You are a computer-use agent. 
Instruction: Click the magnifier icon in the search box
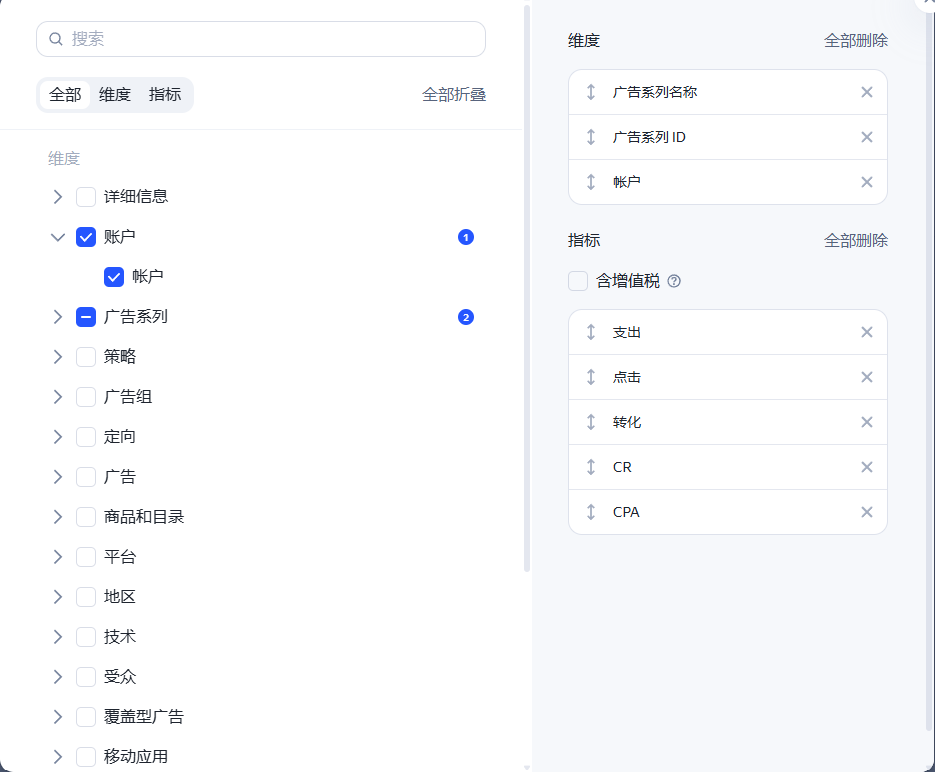tap(55, 39)
